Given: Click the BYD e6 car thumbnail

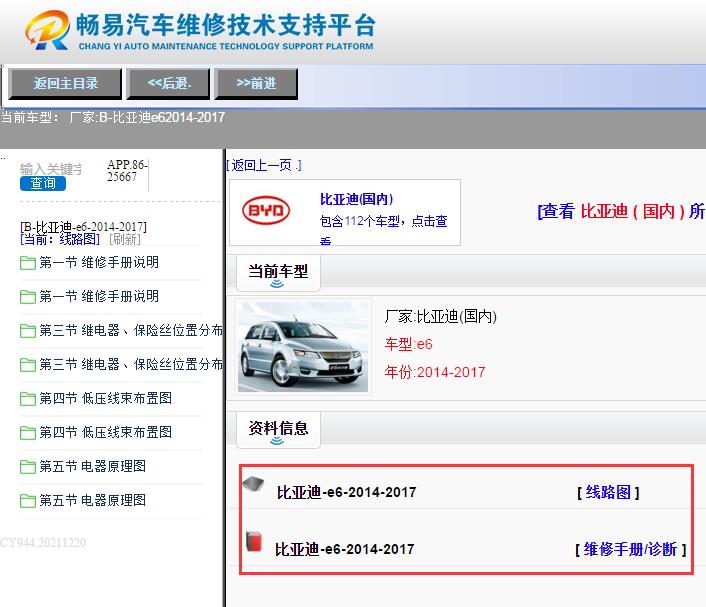Looking at the screenshot, I should tap(303, 346).
